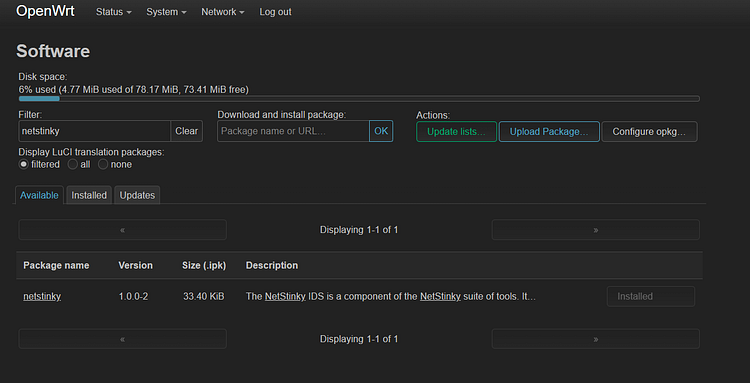
Task: Click the Version column header
Action: [x=136, y=265]
